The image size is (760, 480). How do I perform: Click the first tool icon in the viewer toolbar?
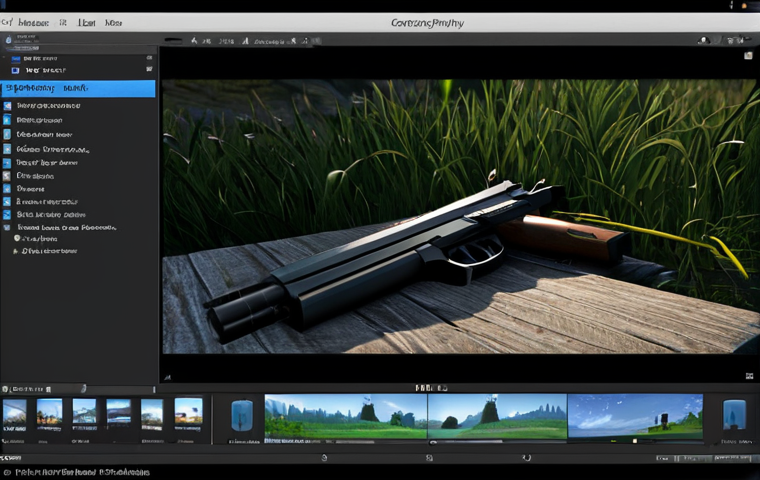tap(194, 41)
